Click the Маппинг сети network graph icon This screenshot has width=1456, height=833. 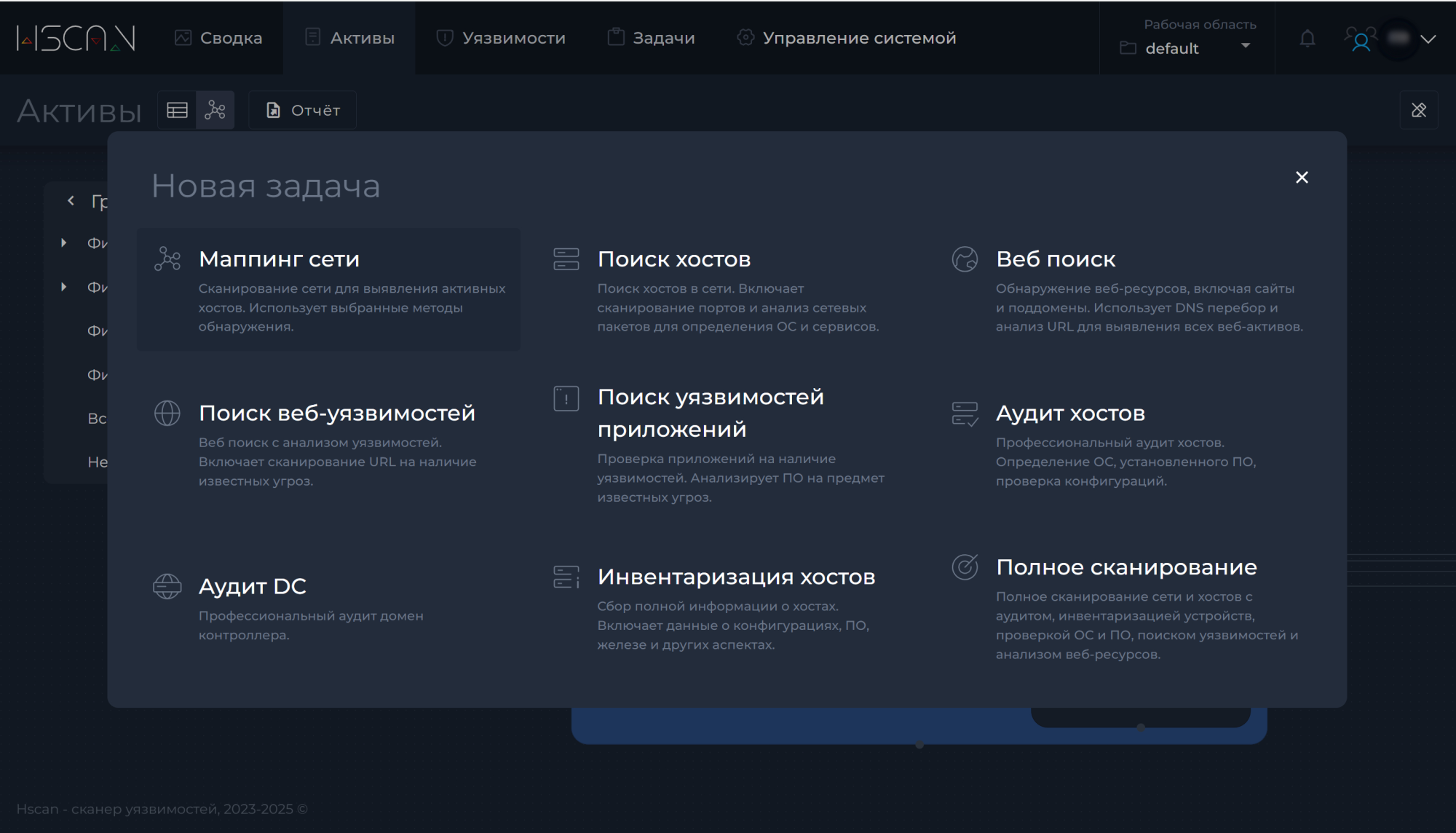[167, 258]
